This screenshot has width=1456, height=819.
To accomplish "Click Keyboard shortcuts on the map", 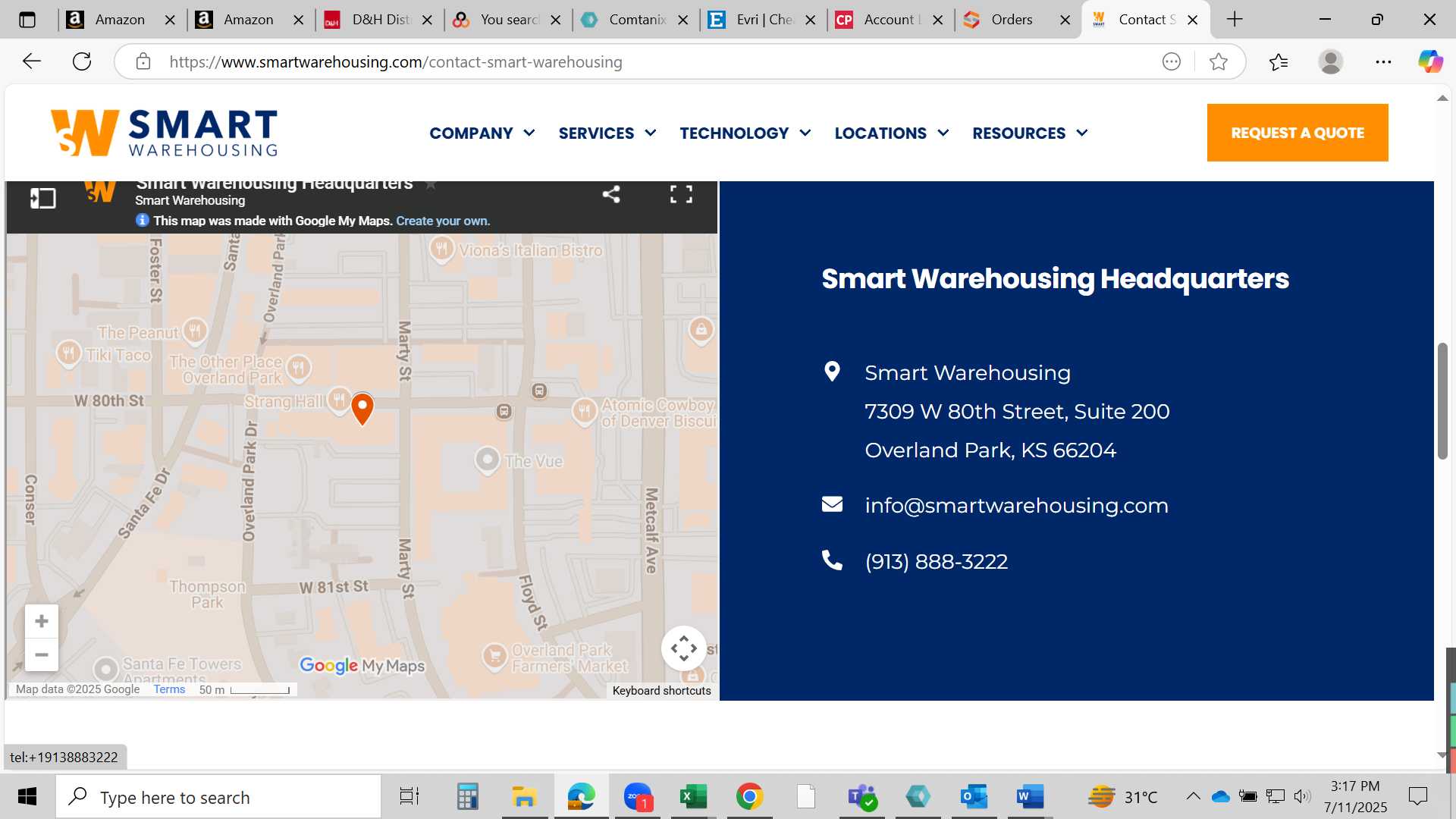I will 661,691.
